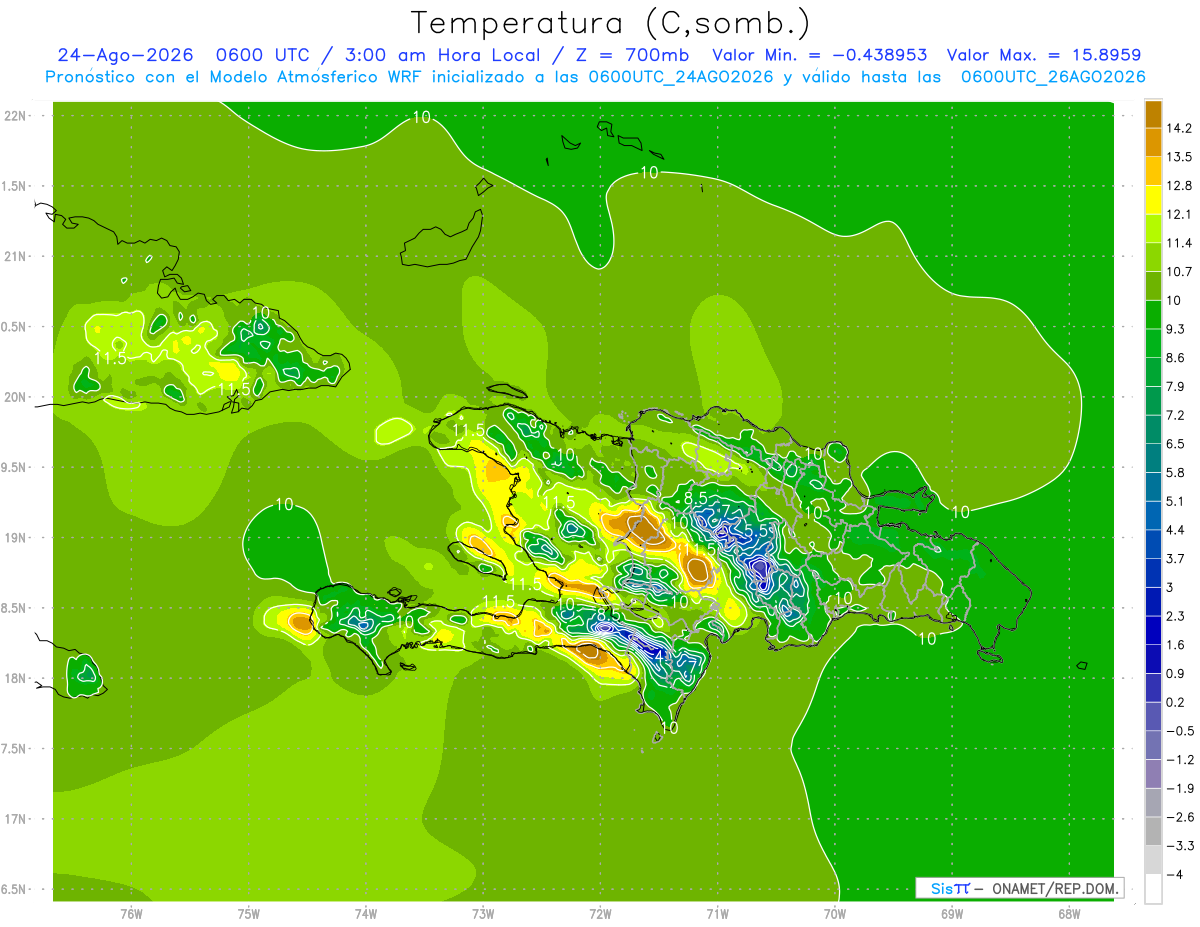Click the "71W" longitude axis label
This screenshot has height=927, width=1200.
pos(717,913)
